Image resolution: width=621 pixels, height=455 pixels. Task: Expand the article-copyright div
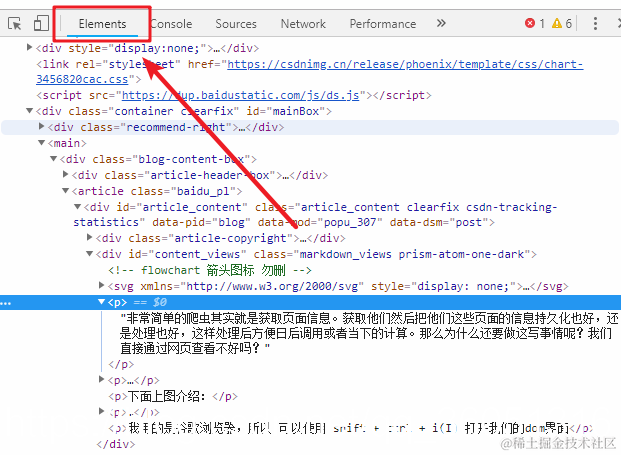click(x=90, y=238)
